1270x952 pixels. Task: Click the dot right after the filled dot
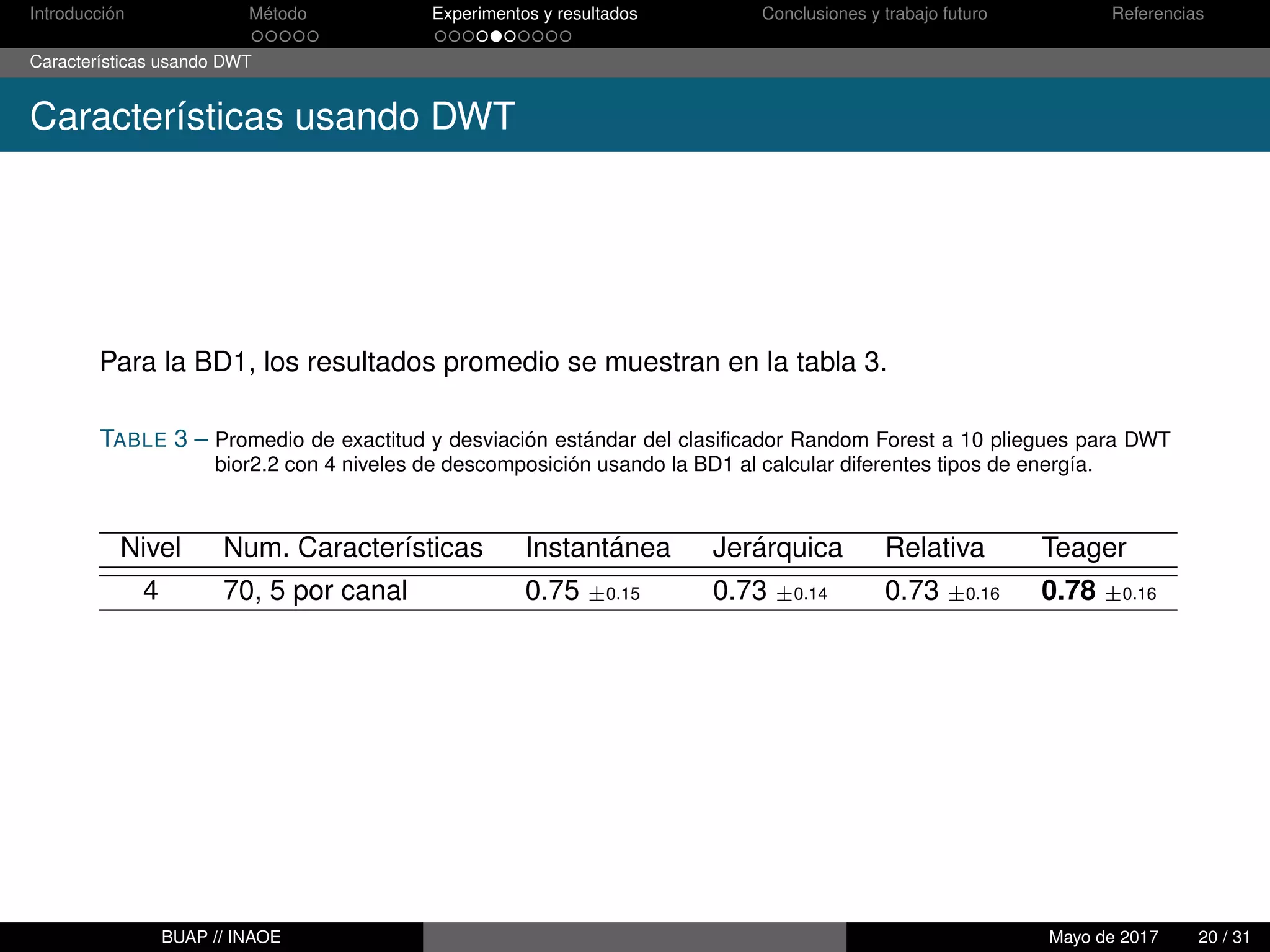point(510,37)
